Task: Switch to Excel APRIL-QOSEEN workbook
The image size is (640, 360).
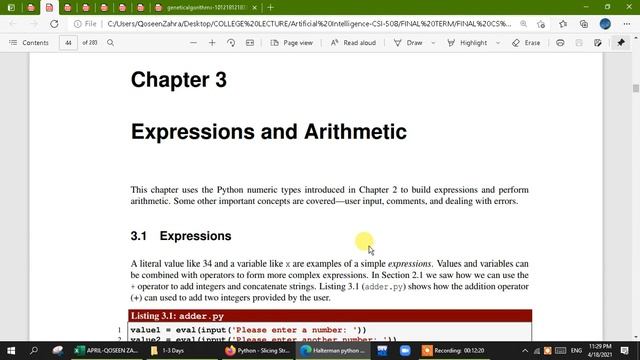Action: coord(107,351)
